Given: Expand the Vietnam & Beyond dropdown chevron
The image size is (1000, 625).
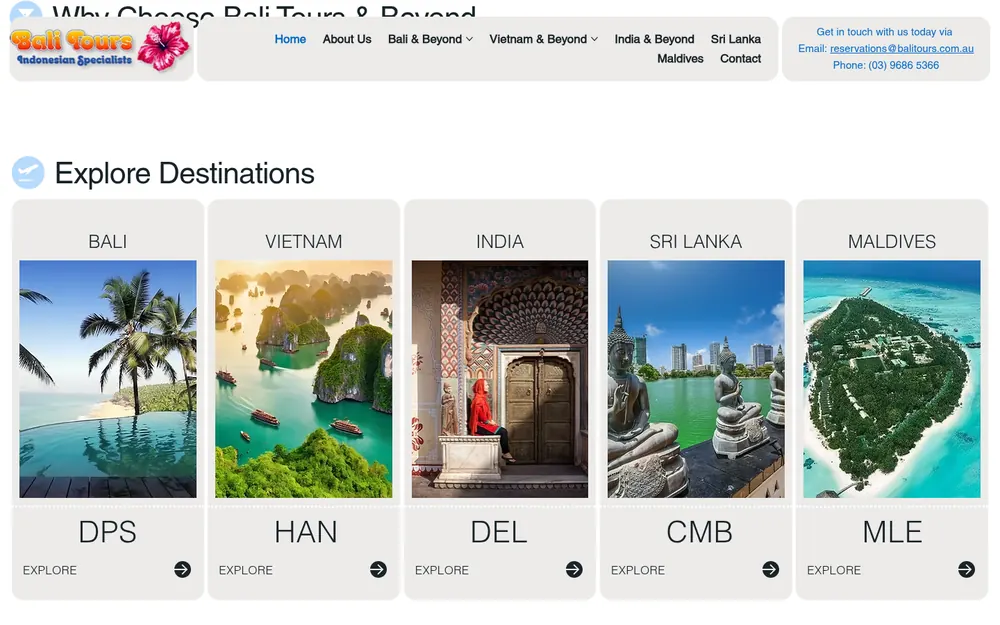Looking at the screenshot, I should click(x=594, y=40).
